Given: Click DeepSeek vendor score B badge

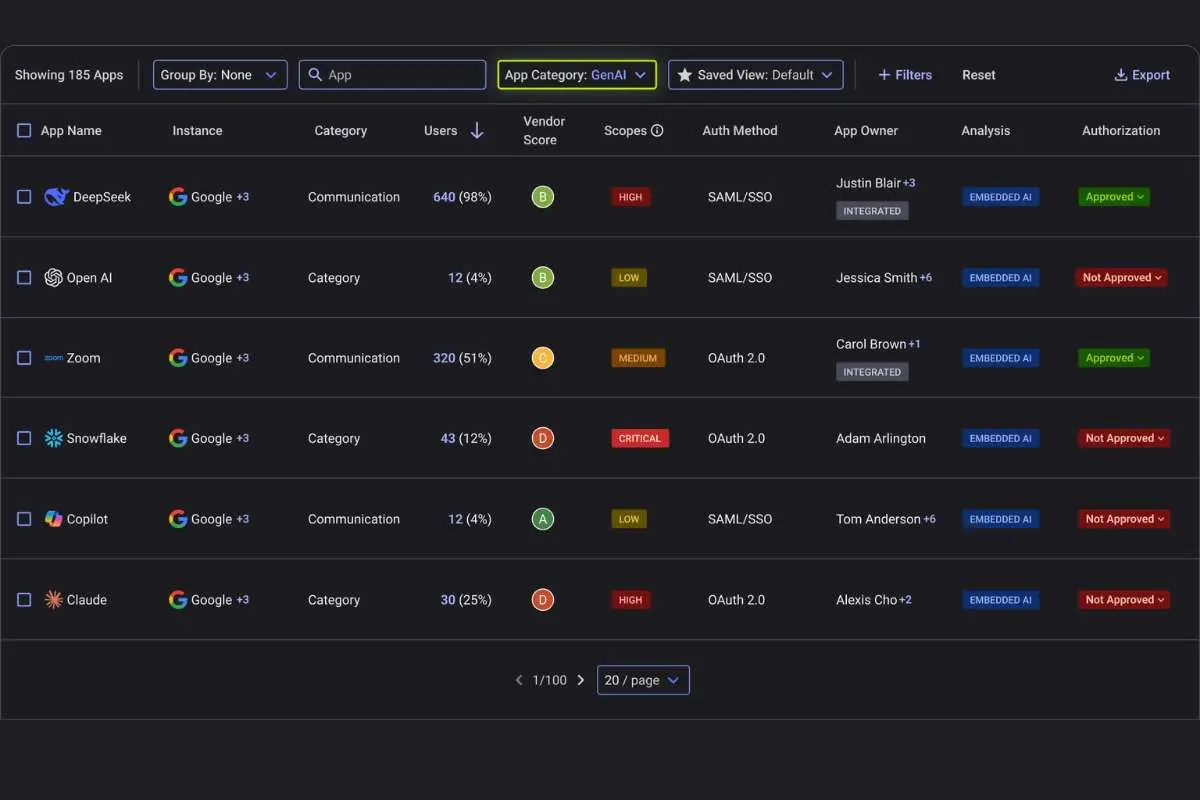Looking at the screenshot, I should (542, 197).
